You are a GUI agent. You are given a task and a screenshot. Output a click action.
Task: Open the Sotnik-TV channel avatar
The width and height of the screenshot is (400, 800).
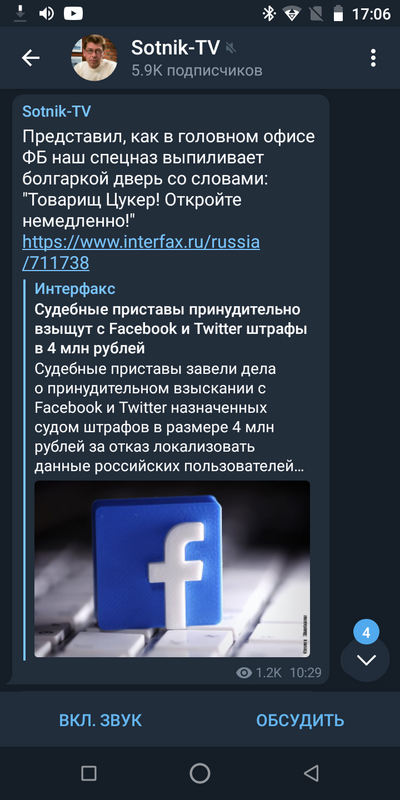(x=94, y=58)
